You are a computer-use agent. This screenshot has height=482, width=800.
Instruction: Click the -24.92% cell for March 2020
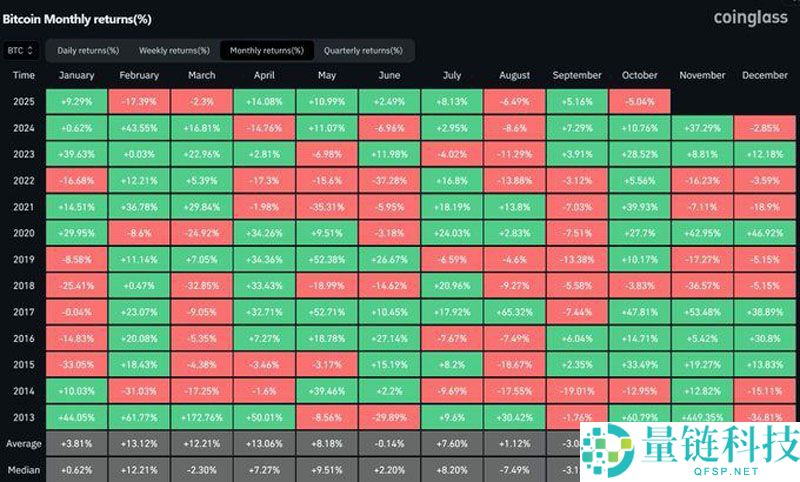(202, 233)
